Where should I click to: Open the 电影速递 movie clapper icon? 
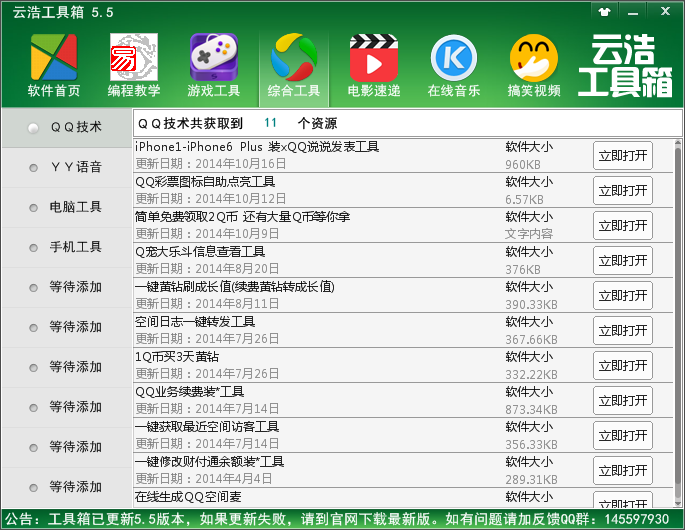pos(374,66)
